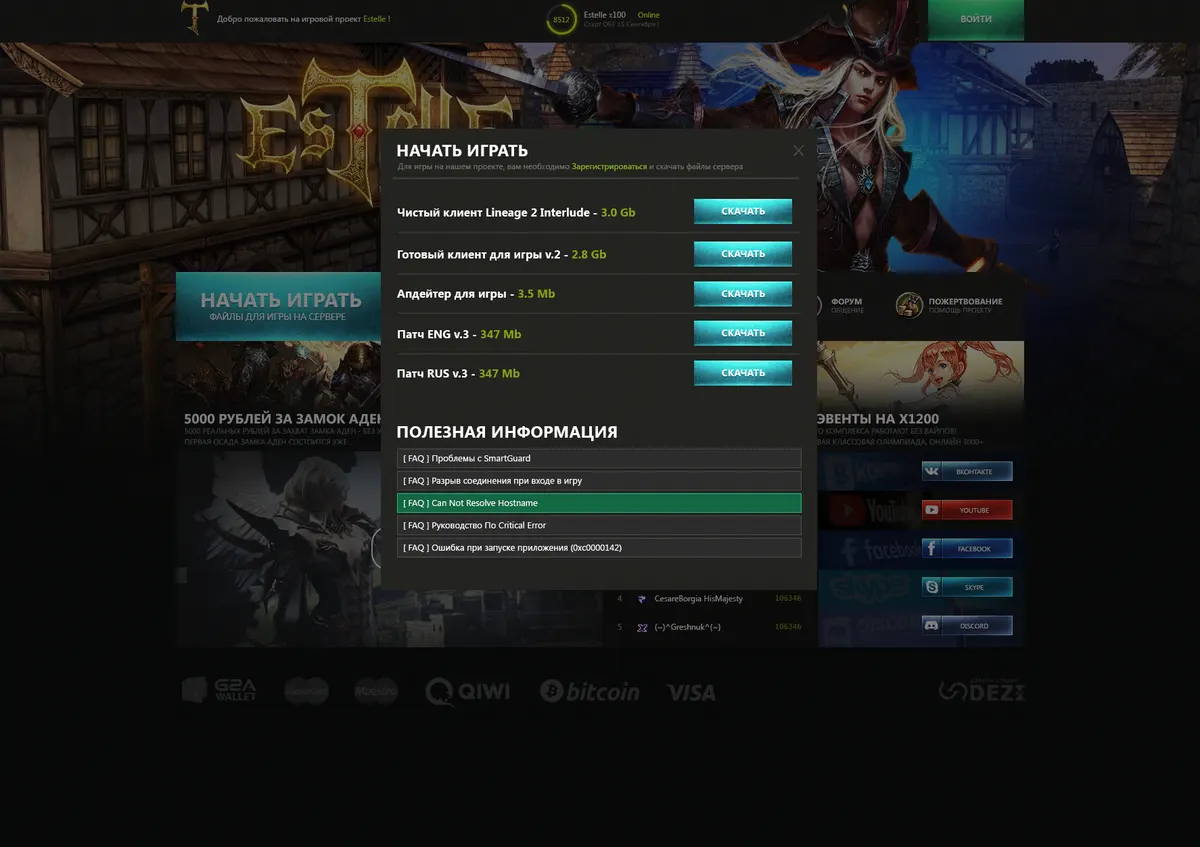1200x847 pixels.
Task: Click the G2A Wallet payment logo
Action: 219,690
